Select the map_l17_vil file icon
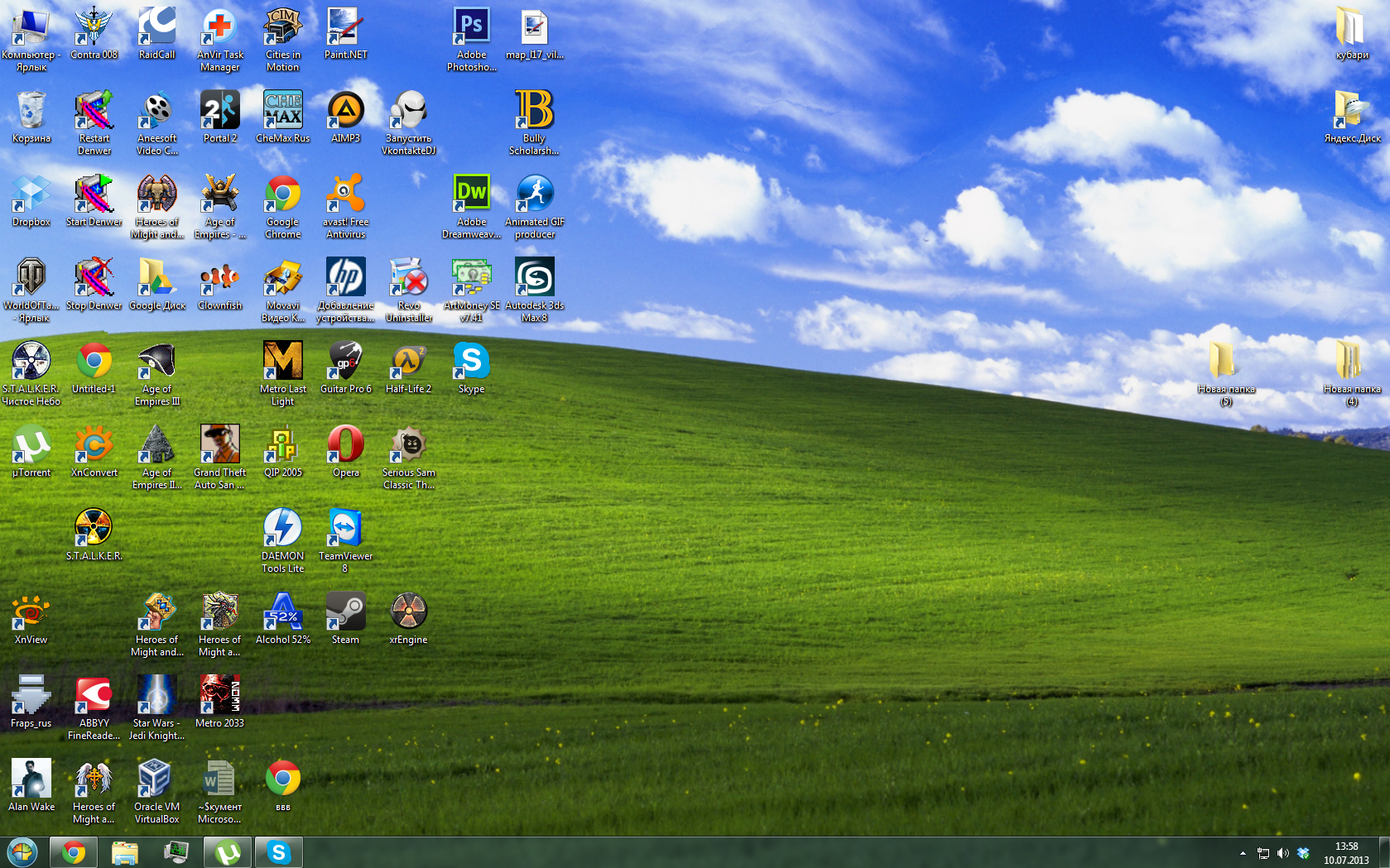Screen dimensions: 1390x868 (x=535, y=33)
